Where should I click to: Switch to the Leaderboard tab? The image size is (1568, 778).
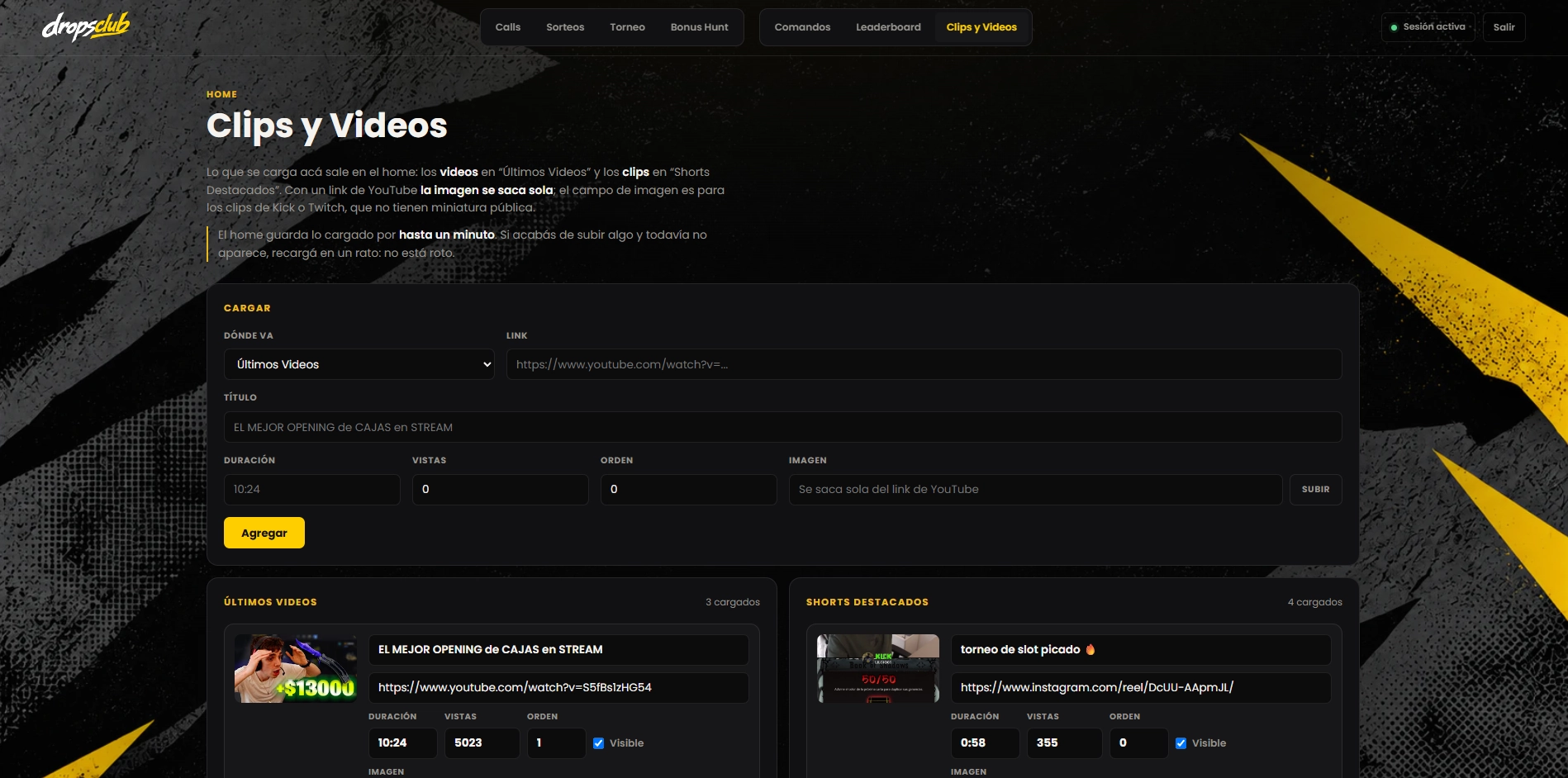pyautogui.click(x=888, y=27)
